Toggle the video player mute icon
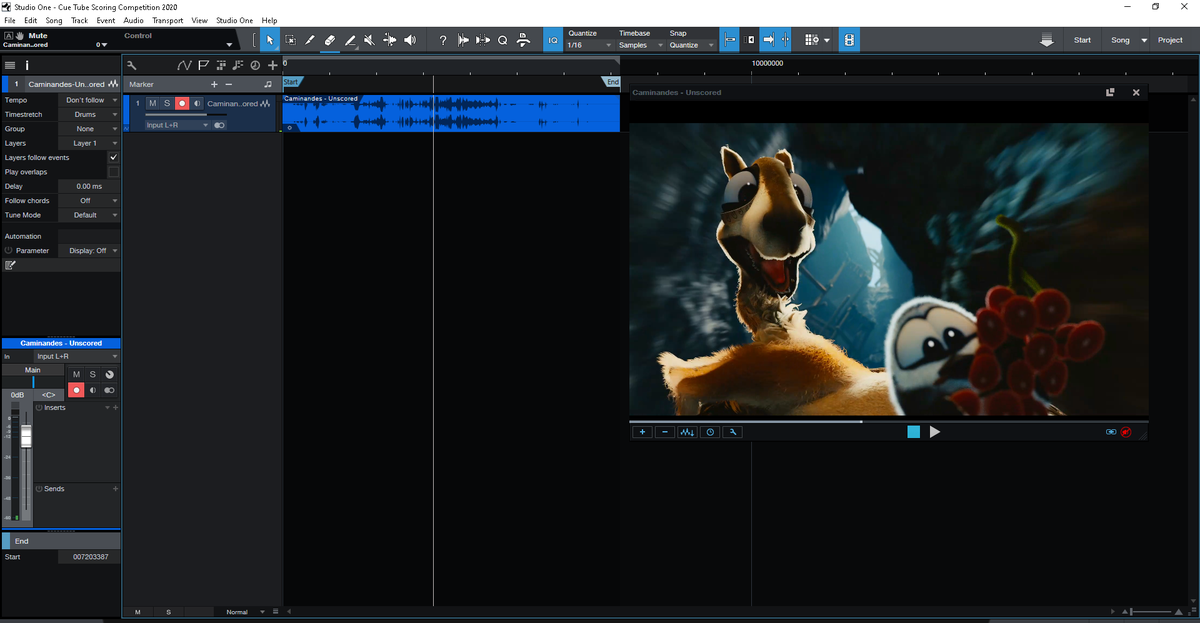This screenshot has width=1200, height=623. pos(1126,432)
